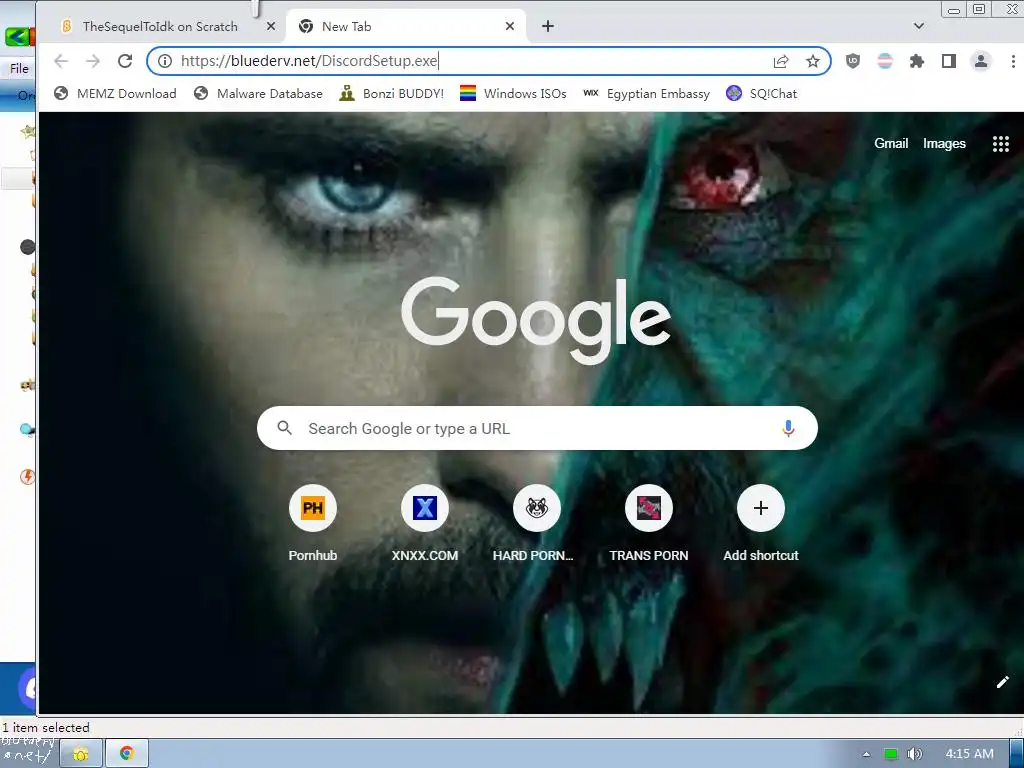Open the MEMZ Download bookmark

point(116,93)
